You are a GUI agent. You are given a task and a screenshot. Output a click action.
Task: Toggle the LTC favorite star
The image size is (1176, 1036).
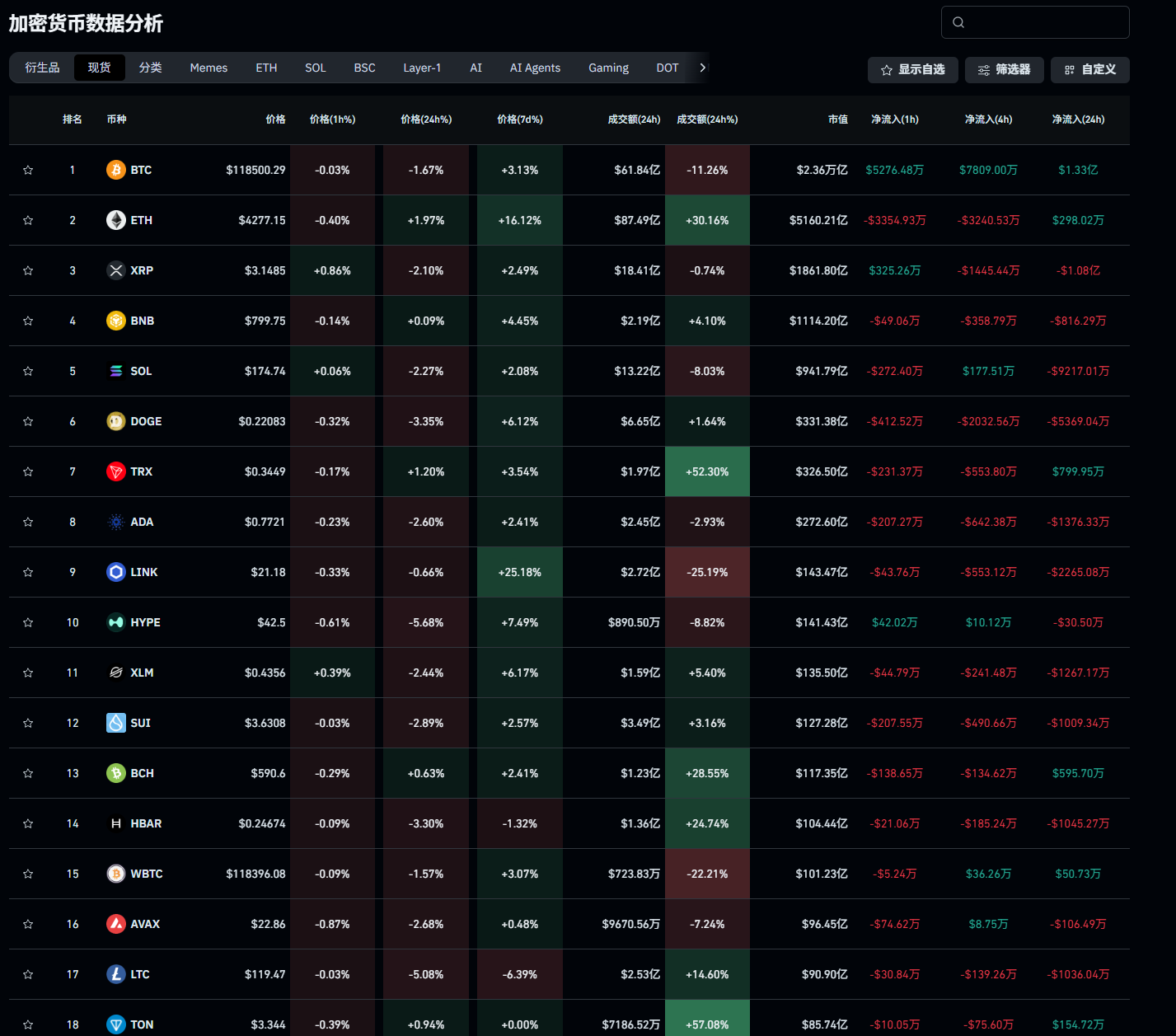pyautogui.click(x=28, y=974)
